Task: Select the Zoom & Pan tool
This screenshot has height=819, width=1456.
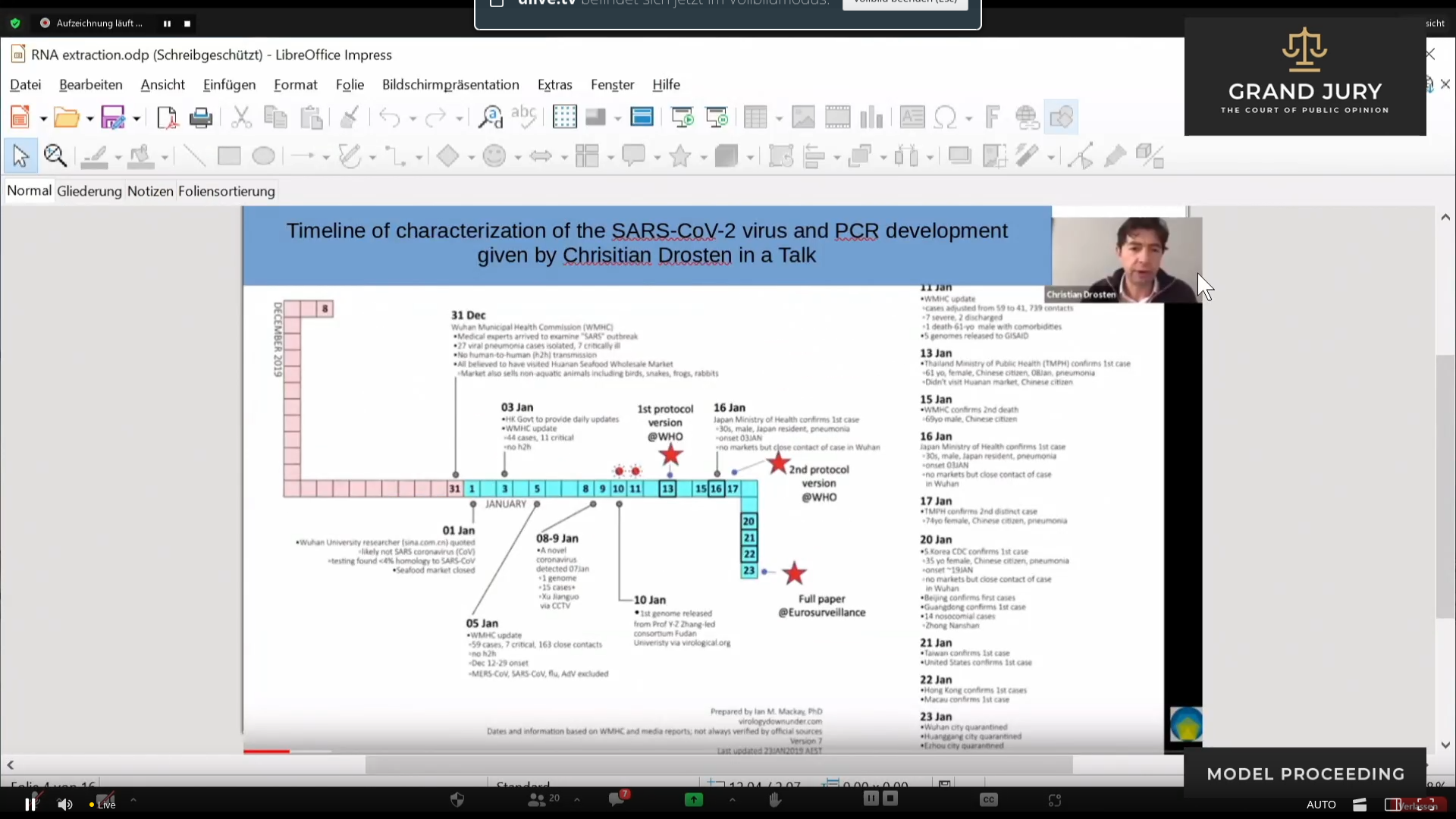Action: point(55,157)
